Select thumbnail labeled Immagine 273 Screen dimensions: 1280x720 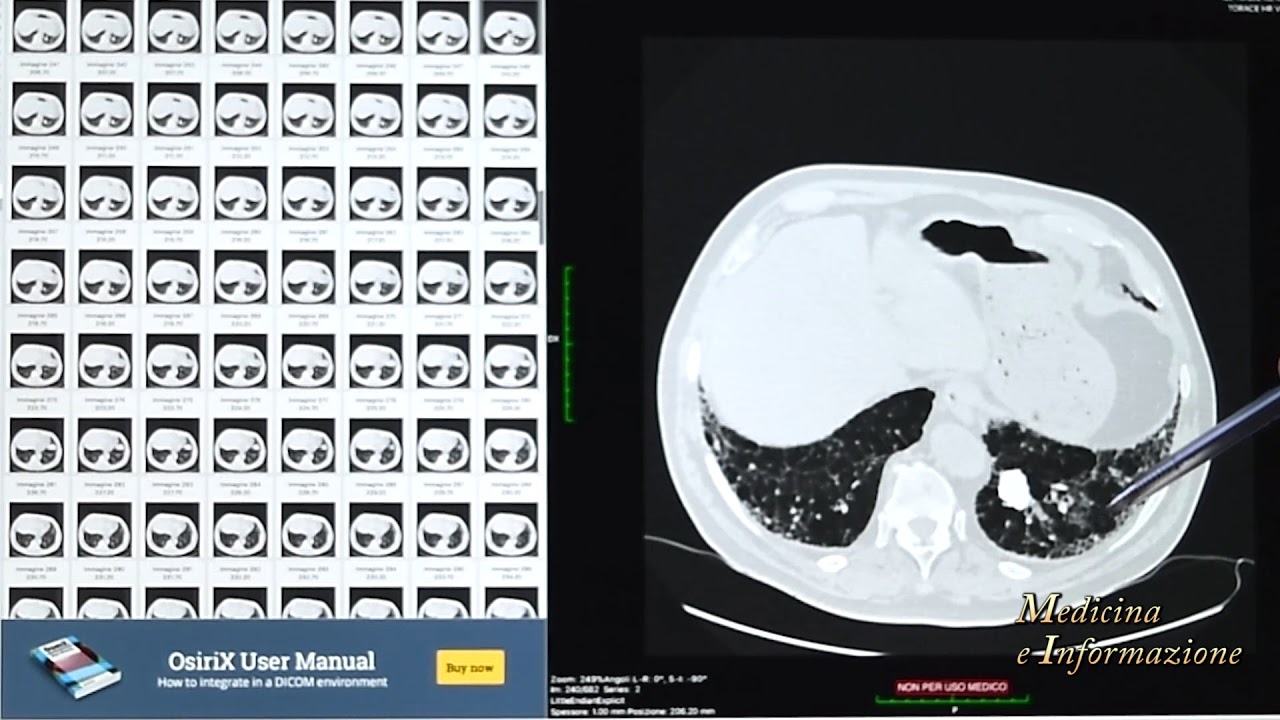[x=38, y=361]
